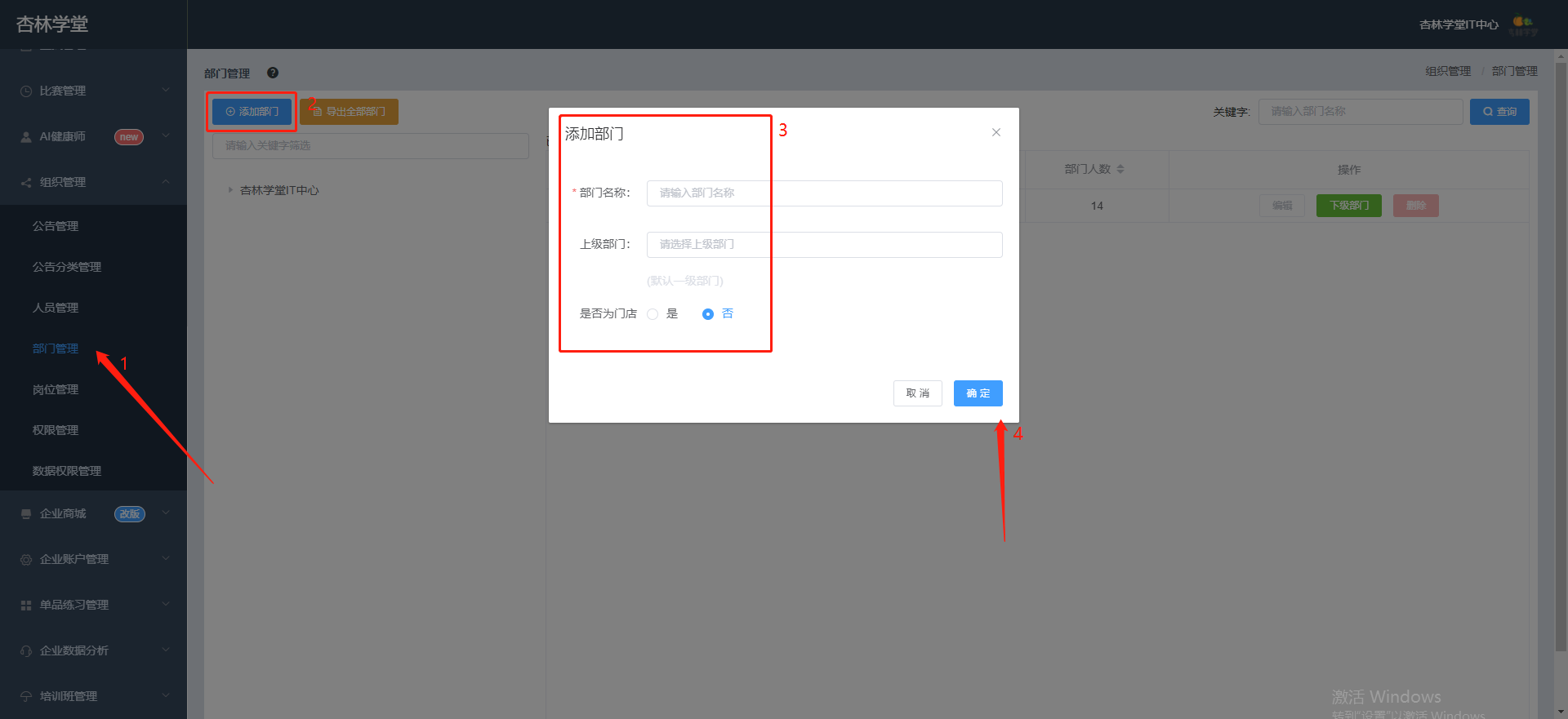Click the 取消 button in dialog
Image resolution: width=1568 pixels, height=719 pixels.
pos(918,393)
